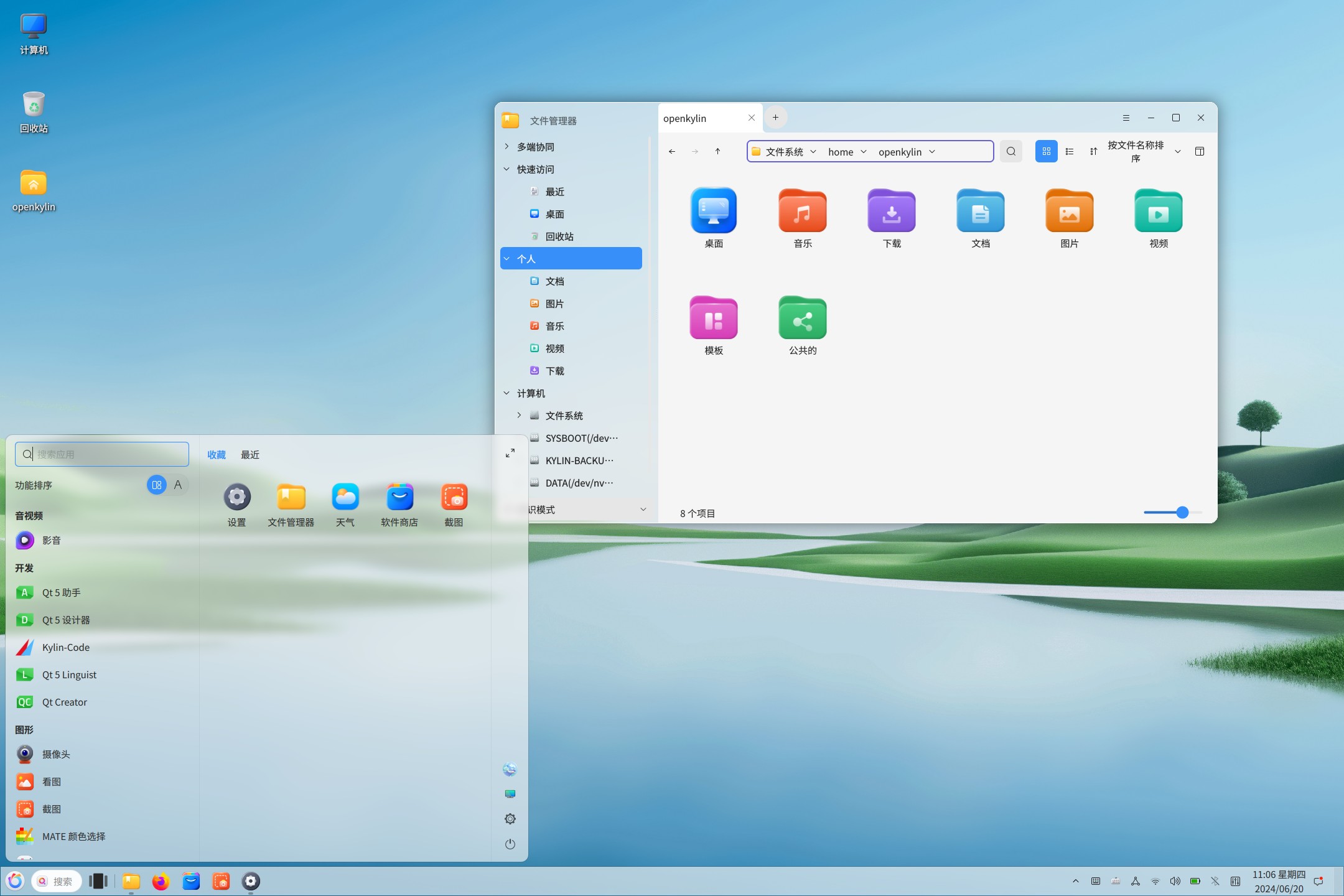Expand the 文件系统 breadcrumb dropdown

click(813, 151)
